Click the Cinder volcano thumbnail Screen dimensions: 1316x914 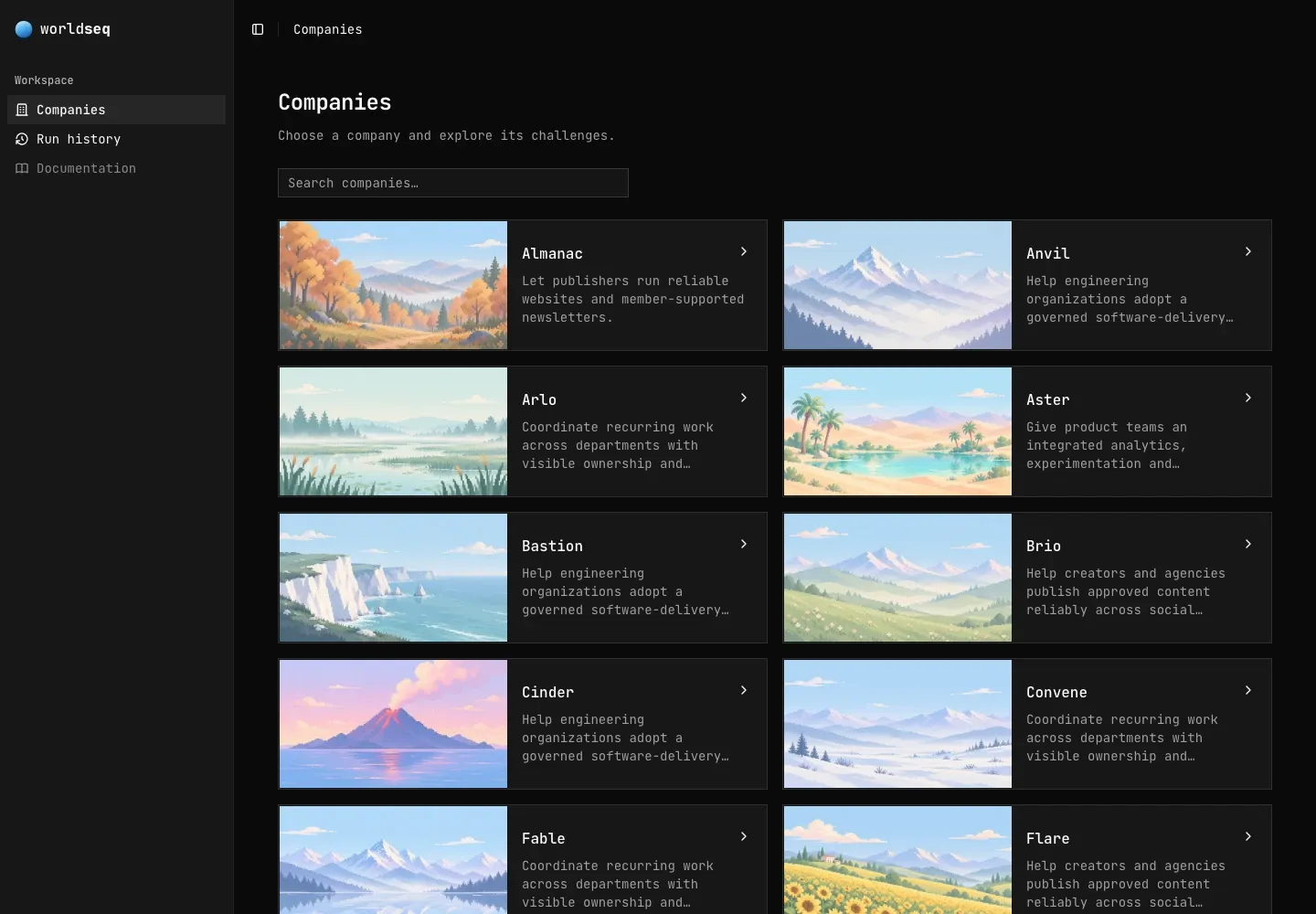(x=393, y=724)
